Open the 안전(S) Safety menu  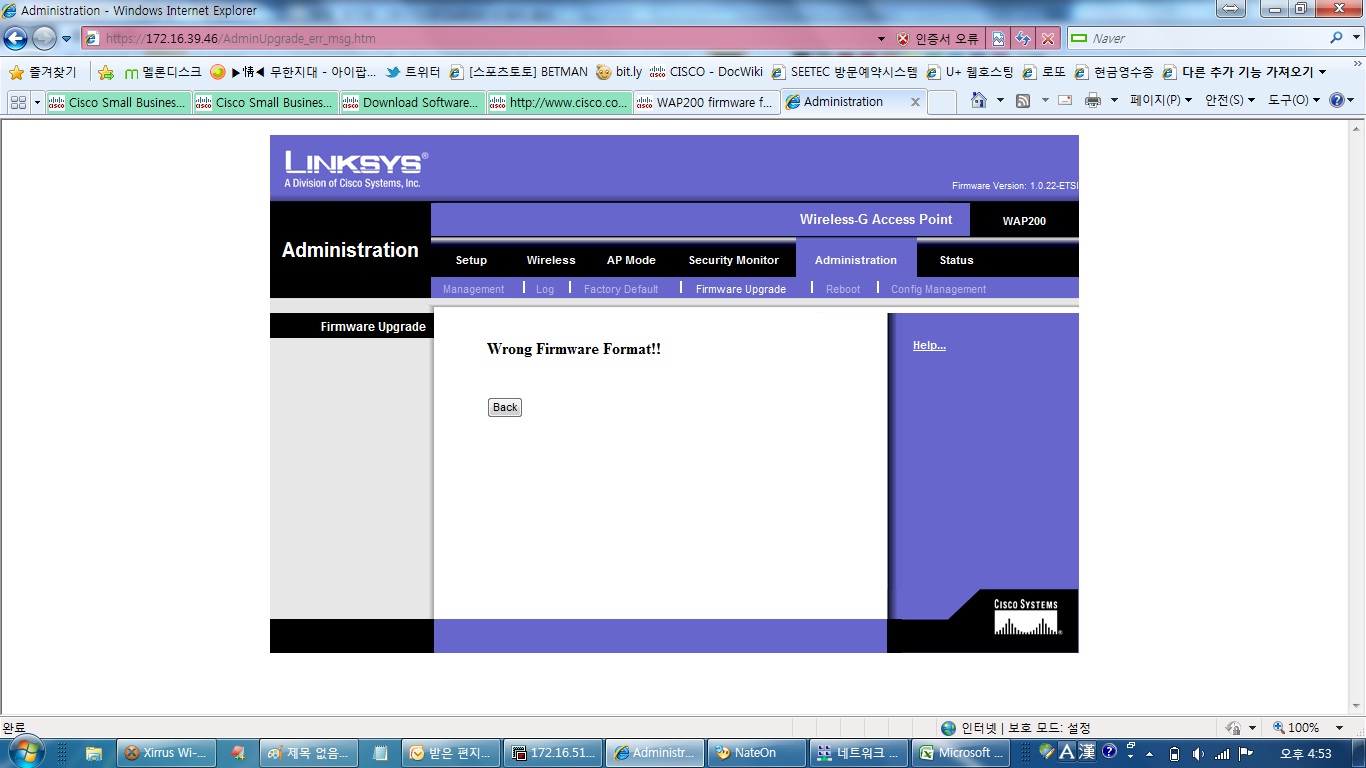pyautogui.click(x=1230, y=101)
